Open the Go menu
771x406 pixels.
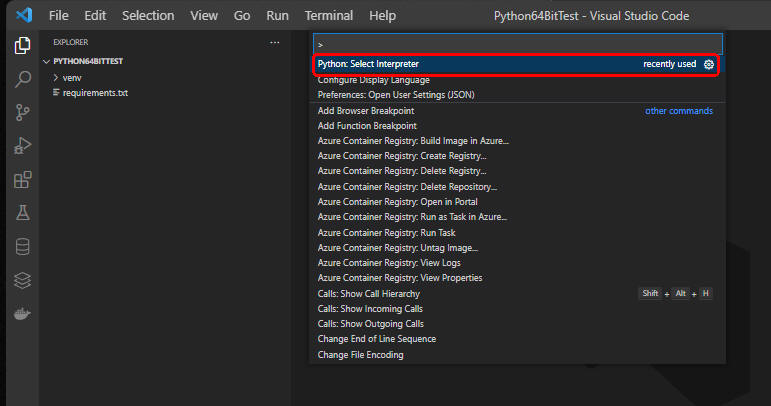coord(241,16)
